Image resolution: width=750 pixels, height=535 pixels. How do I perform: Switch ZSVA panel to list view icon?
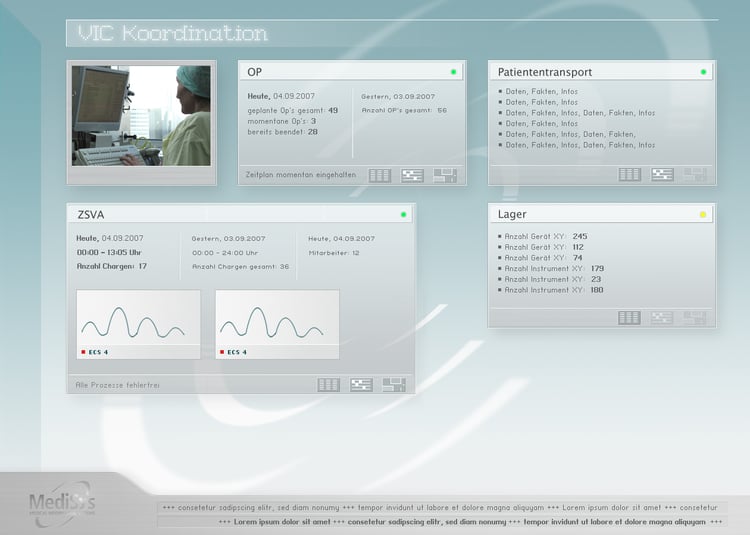pos(361,385)
